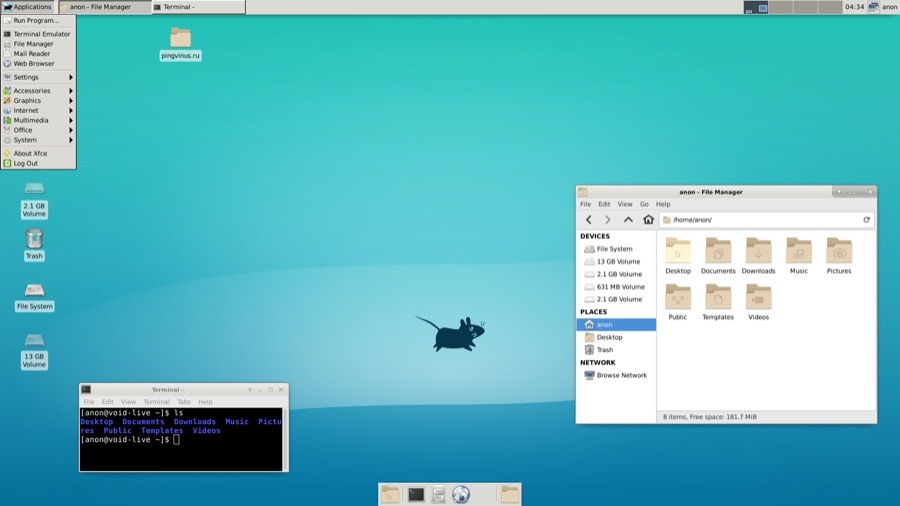Reload the folder with the refresh icon

pyautogui.click(x=866, y=220)
